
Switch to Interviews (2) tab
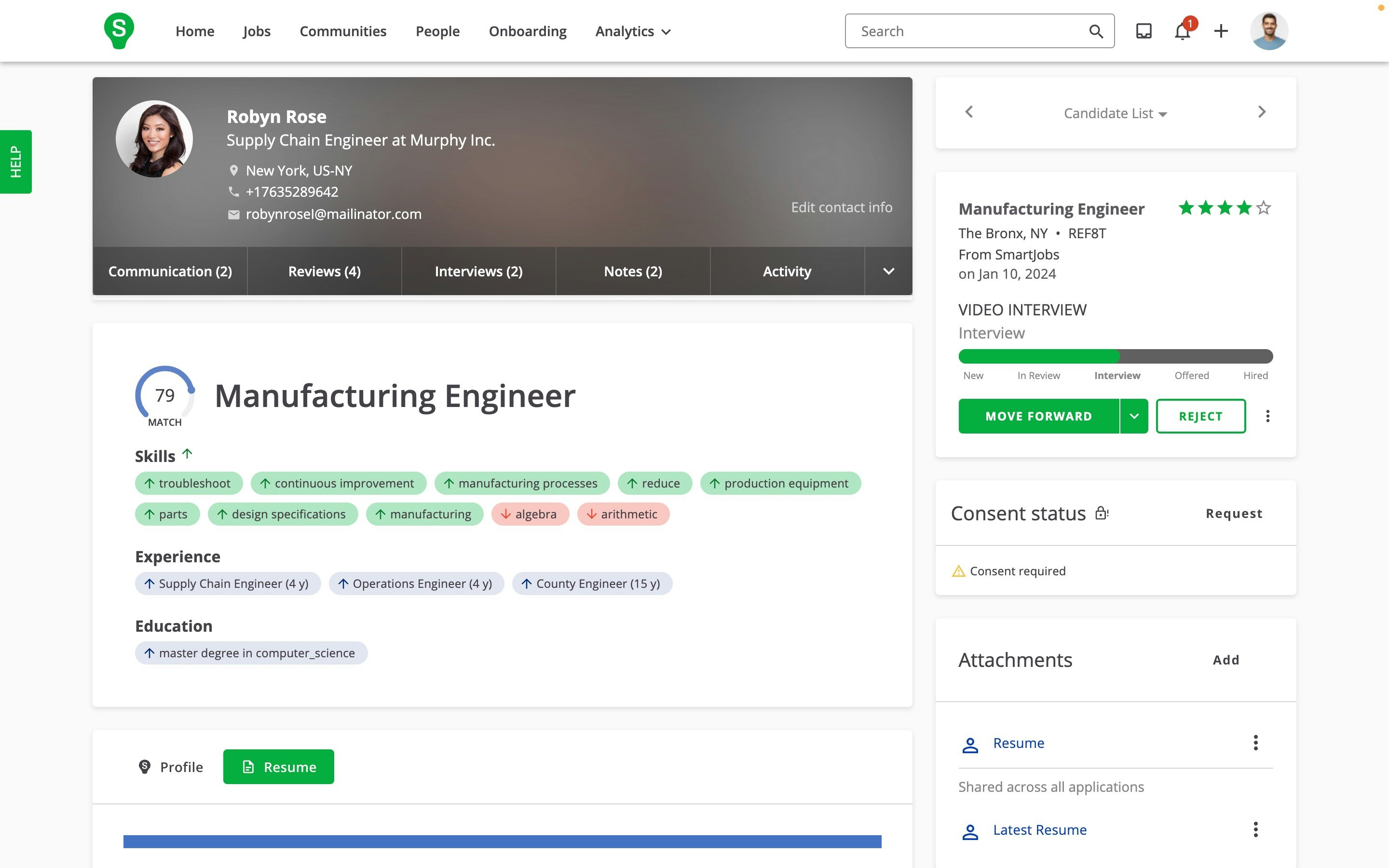coord(479,271)
